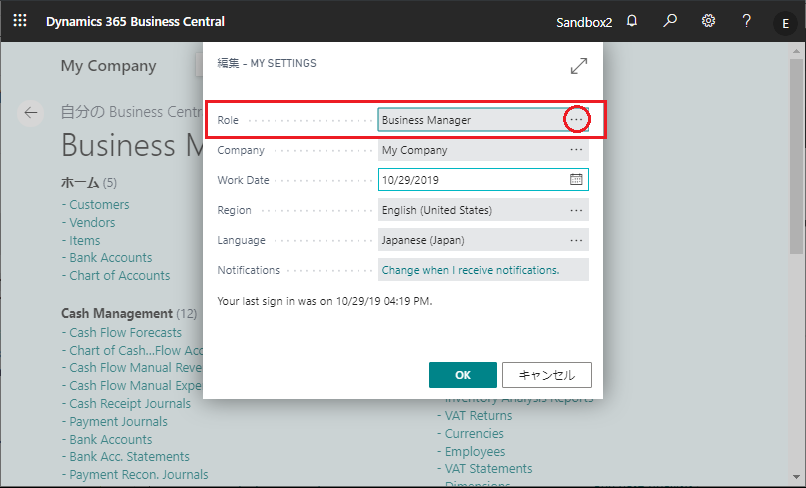Viewport: 806px width, 488px height.
Task: Open the Employees link
Action: (475, 451)
